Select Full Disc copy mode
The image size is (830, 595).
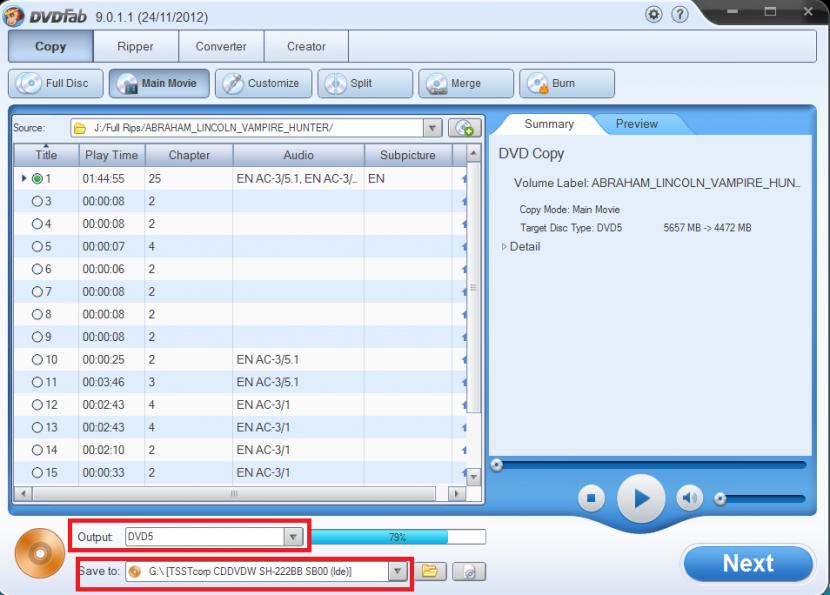pyautogui.click(x=55, y=84)
